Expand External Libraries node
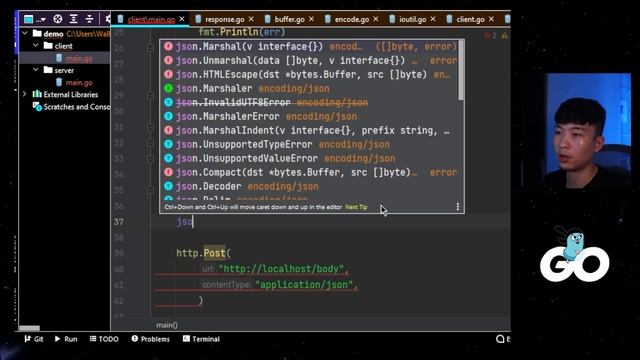The width and height of the screenshot is (640, 360). [25, 94]
